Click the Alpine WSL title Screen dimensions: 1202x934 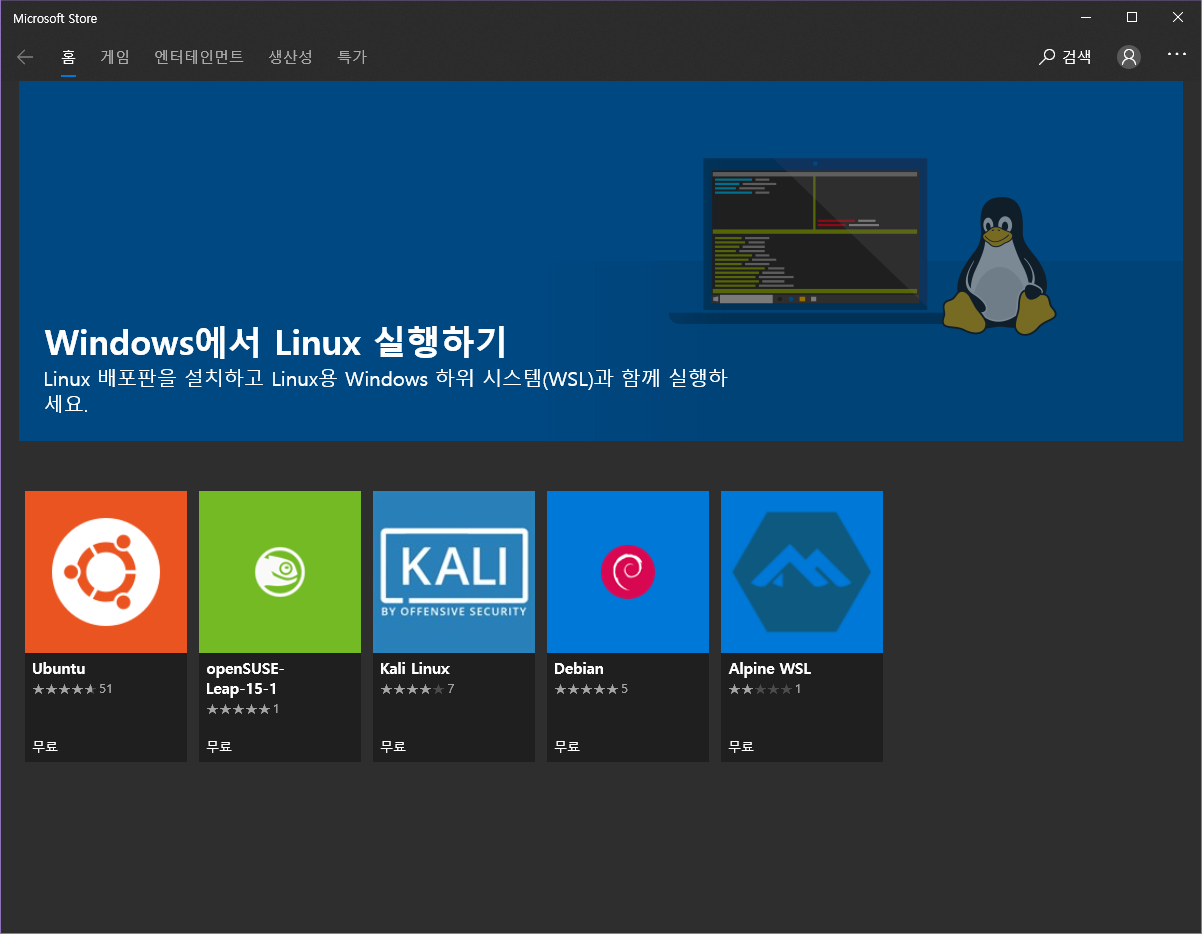771,668
